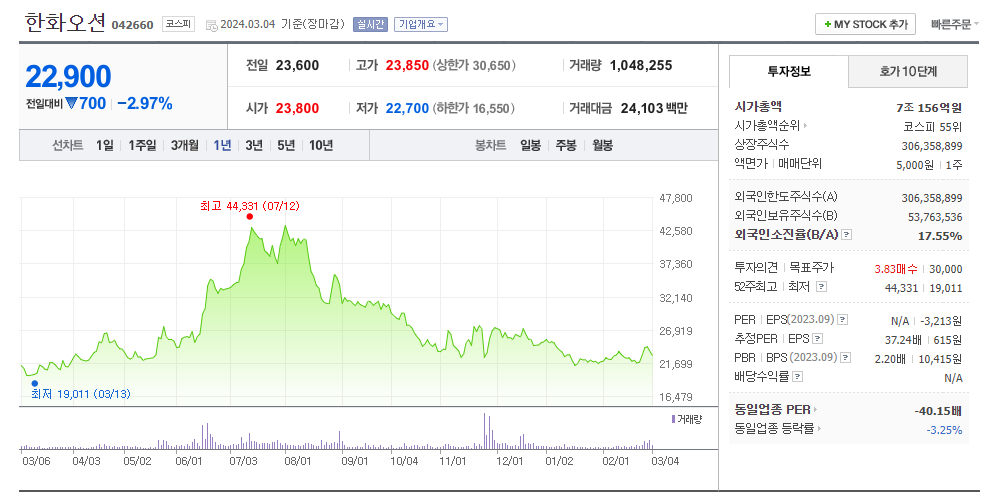Open help icon next to 52주최고 최저

[821, 287]
